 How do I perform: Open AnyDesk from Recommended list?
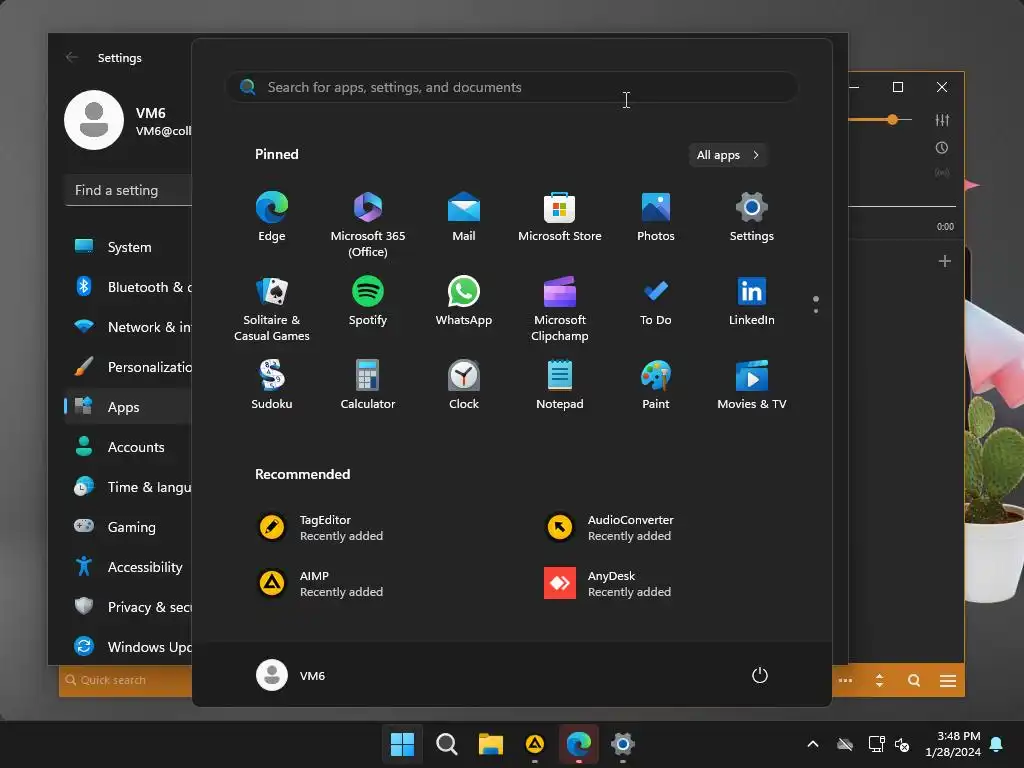(607, 584)
